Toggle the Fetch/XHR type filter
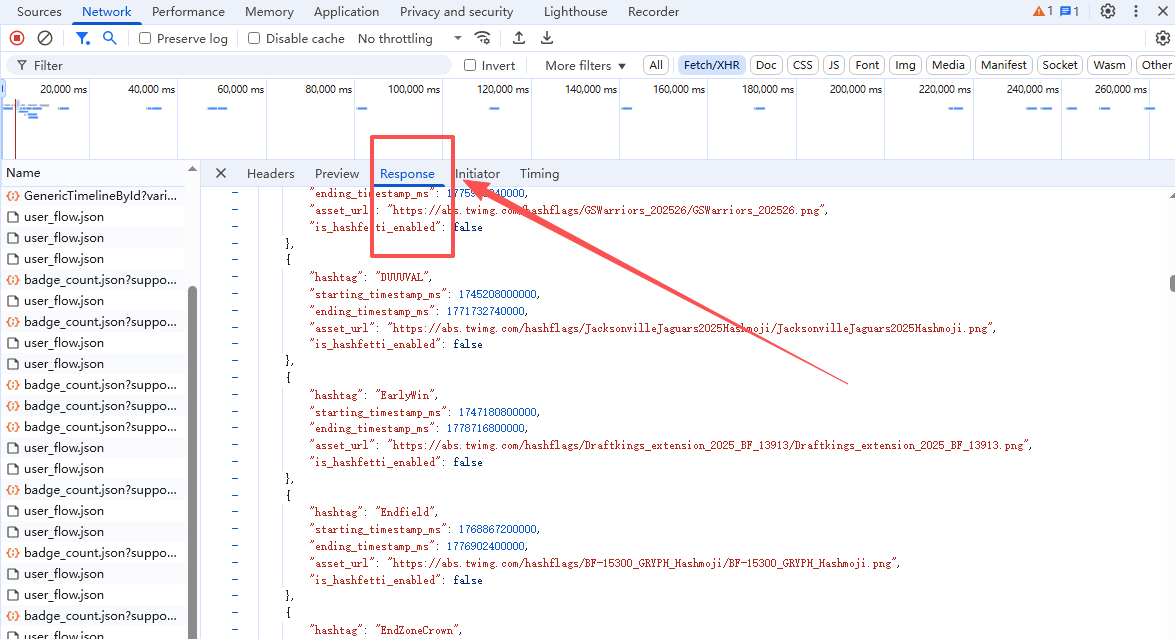1175x639 pixels. (x=711, y=65)
